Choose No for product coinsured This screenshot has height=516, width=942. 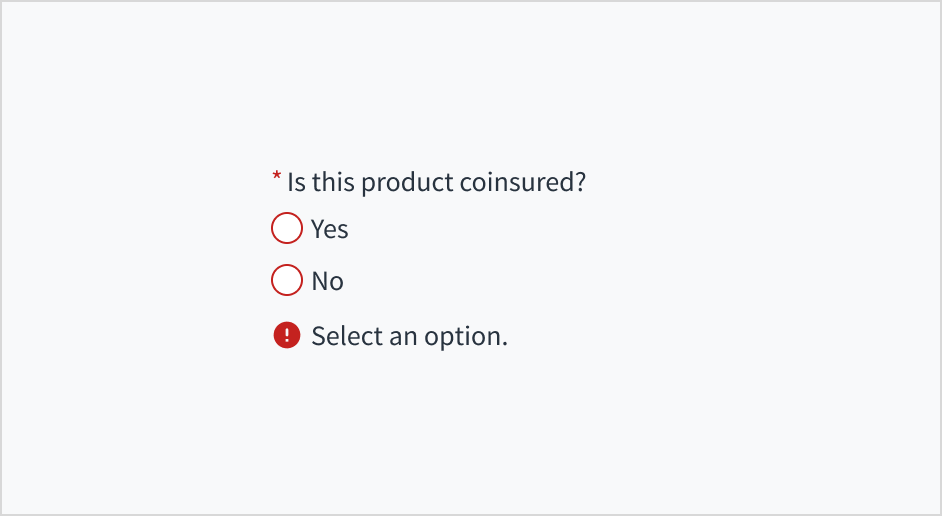pos(287,281)
